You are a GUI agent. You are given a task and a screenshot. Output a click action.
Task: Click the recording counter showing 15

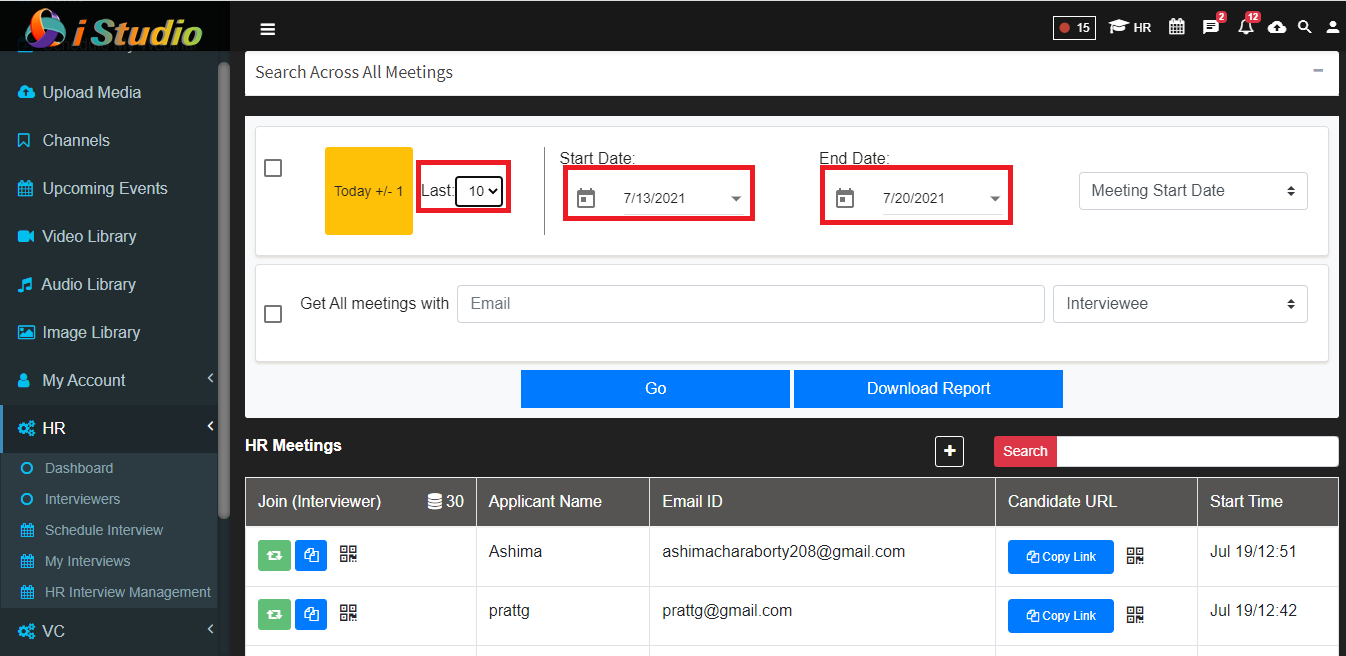tap(1075, 28)
